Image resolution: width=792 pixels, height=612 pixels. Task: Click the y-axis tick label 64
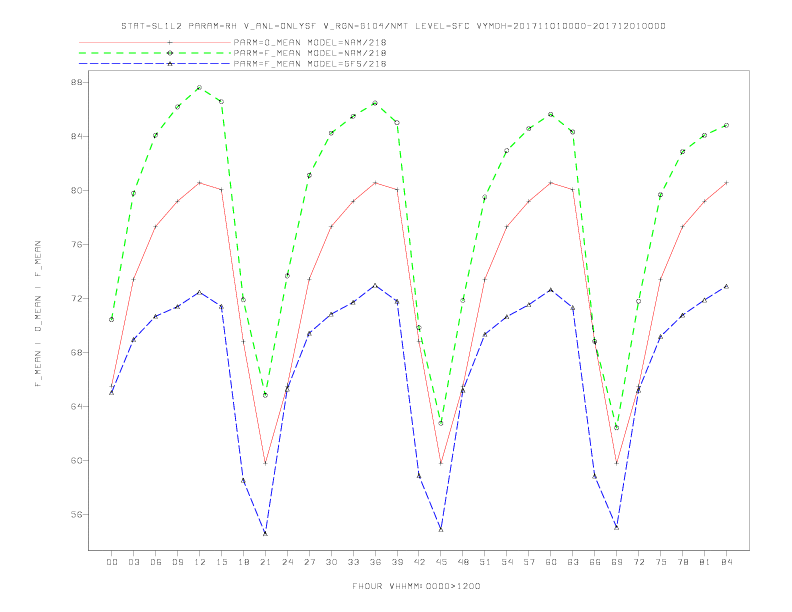(x=77, y=406)
